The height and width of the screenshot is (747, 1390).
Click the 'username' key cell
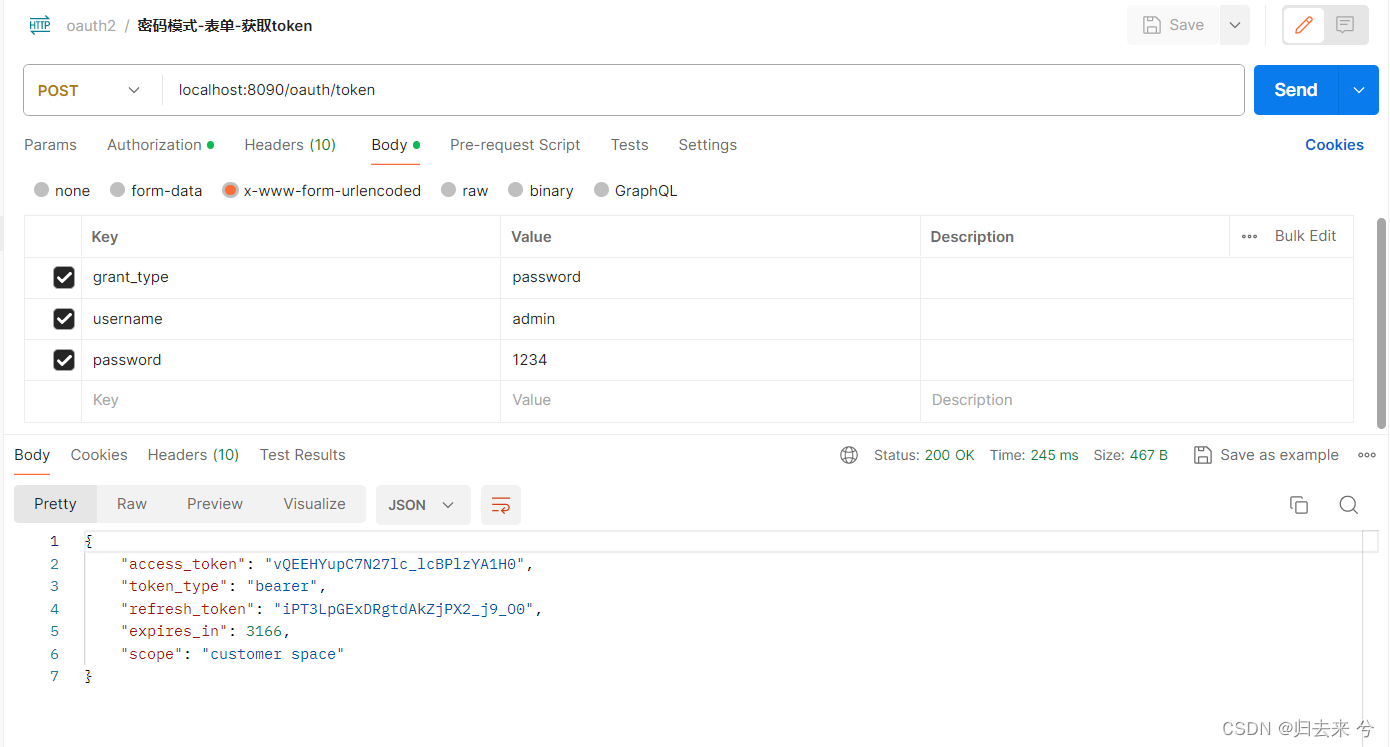tap(291, 319)
